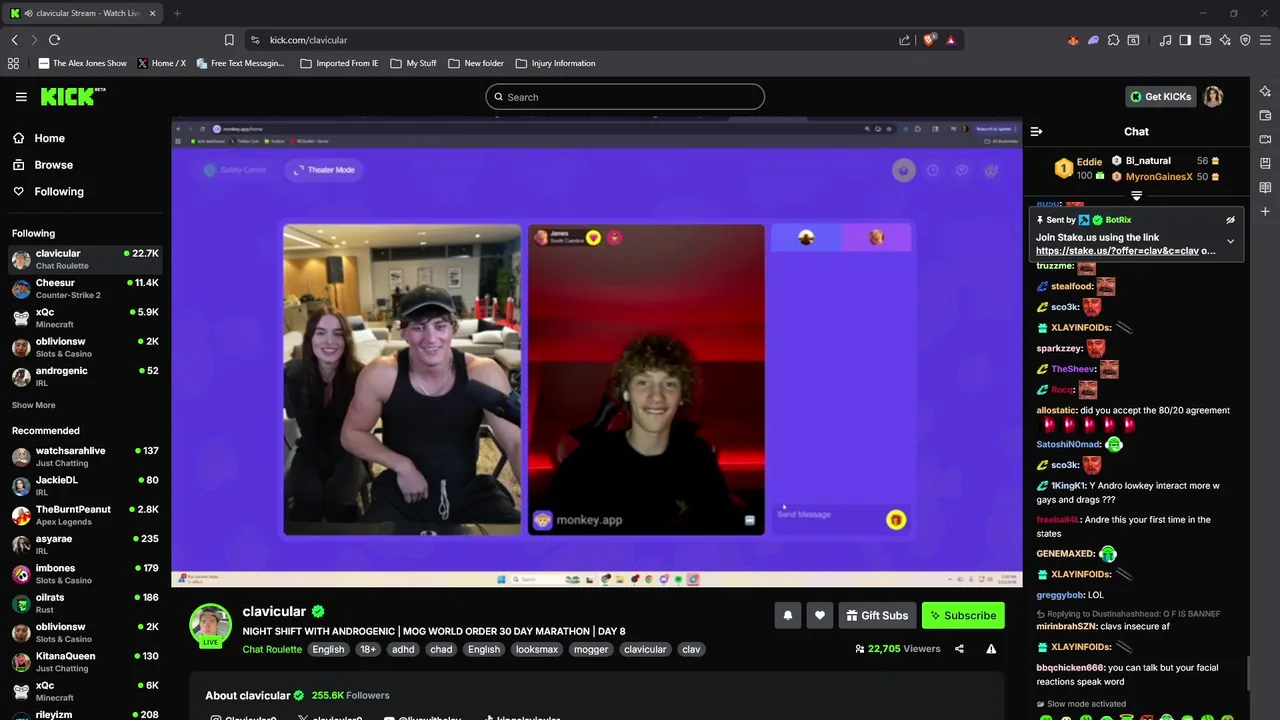Open the Home / X bookmark
This screenshot has height=720, width=1280.
[161, 63]
